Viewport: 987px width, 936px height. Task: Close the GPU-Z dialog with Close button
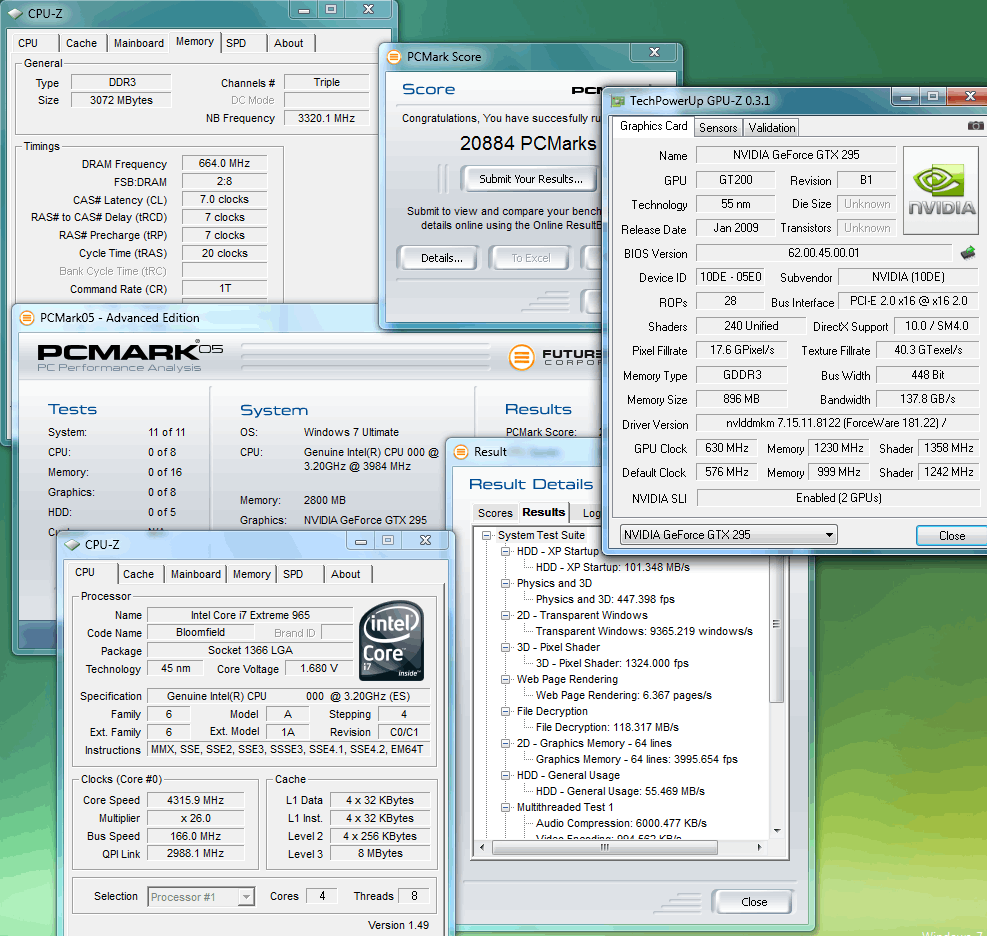coord(952,536)
